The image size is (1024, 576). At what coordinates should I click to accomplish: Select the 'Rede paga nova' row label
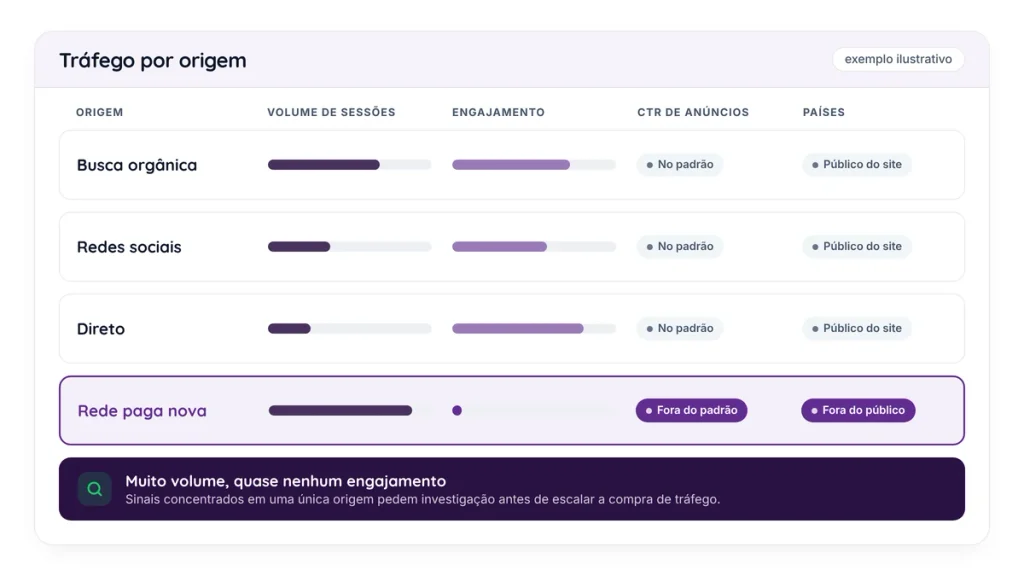(142, 411)
